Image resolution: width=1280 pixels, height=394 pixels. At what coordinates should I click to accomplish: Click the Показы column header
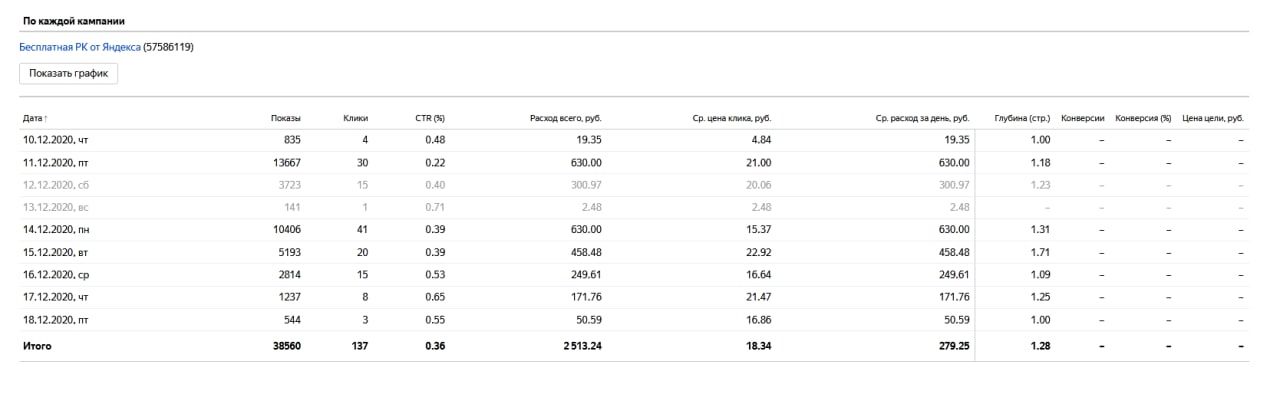coord(285,118)
